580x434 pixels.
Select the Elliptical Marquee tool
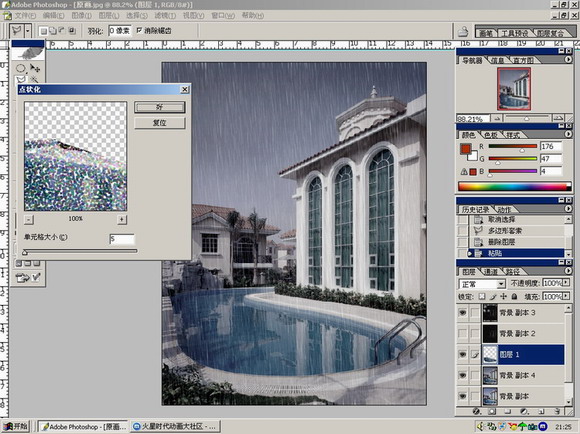[21, 68]
